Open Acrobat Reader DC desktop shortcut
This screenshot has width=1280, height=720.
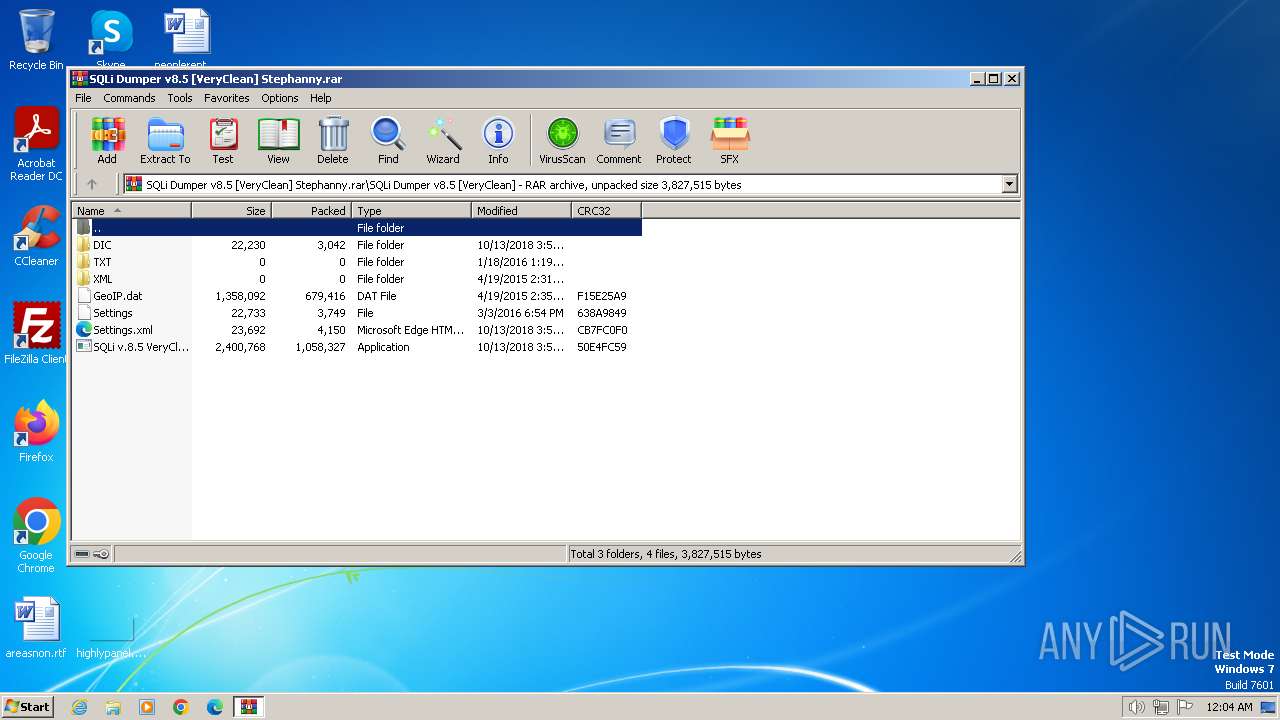click(36, 145)
